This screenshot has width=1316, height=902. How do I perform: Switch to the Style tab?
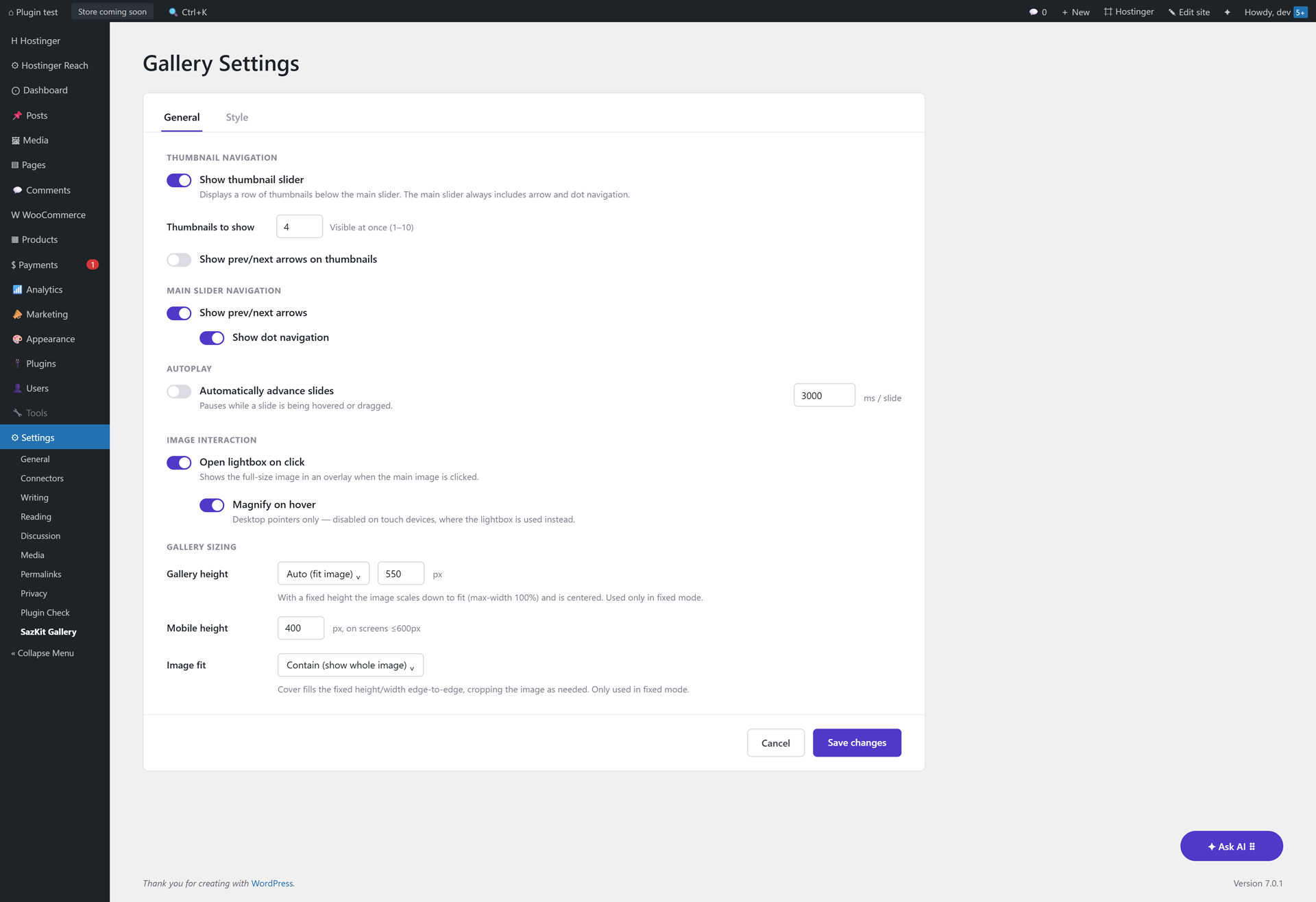click(x=237, y=117)
